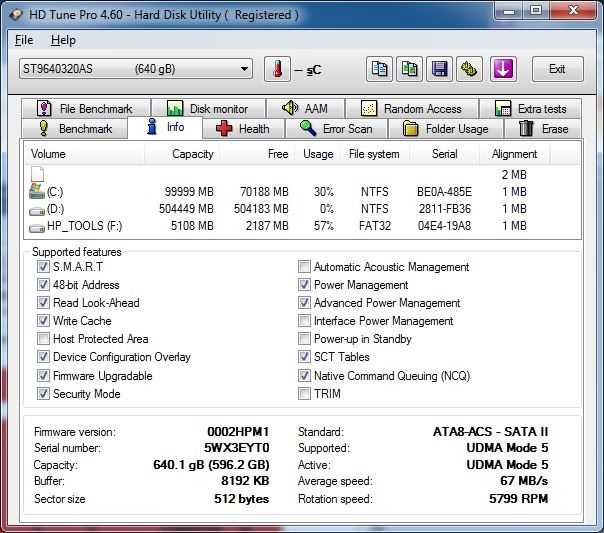This screenshot has width=604, height=533.
Task: Toggle the Automatic Acoustic Management checkbox
Action: 304,267
